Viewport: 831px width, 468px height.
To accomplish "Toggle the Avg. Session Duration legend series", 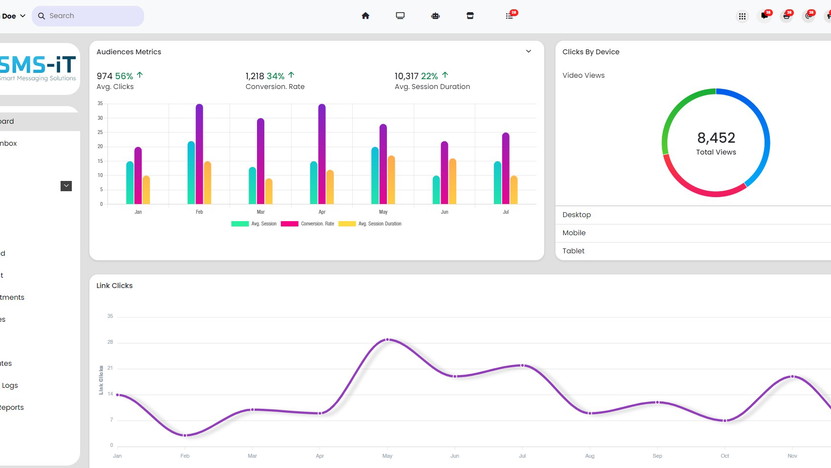I will (x=370, y=224).
